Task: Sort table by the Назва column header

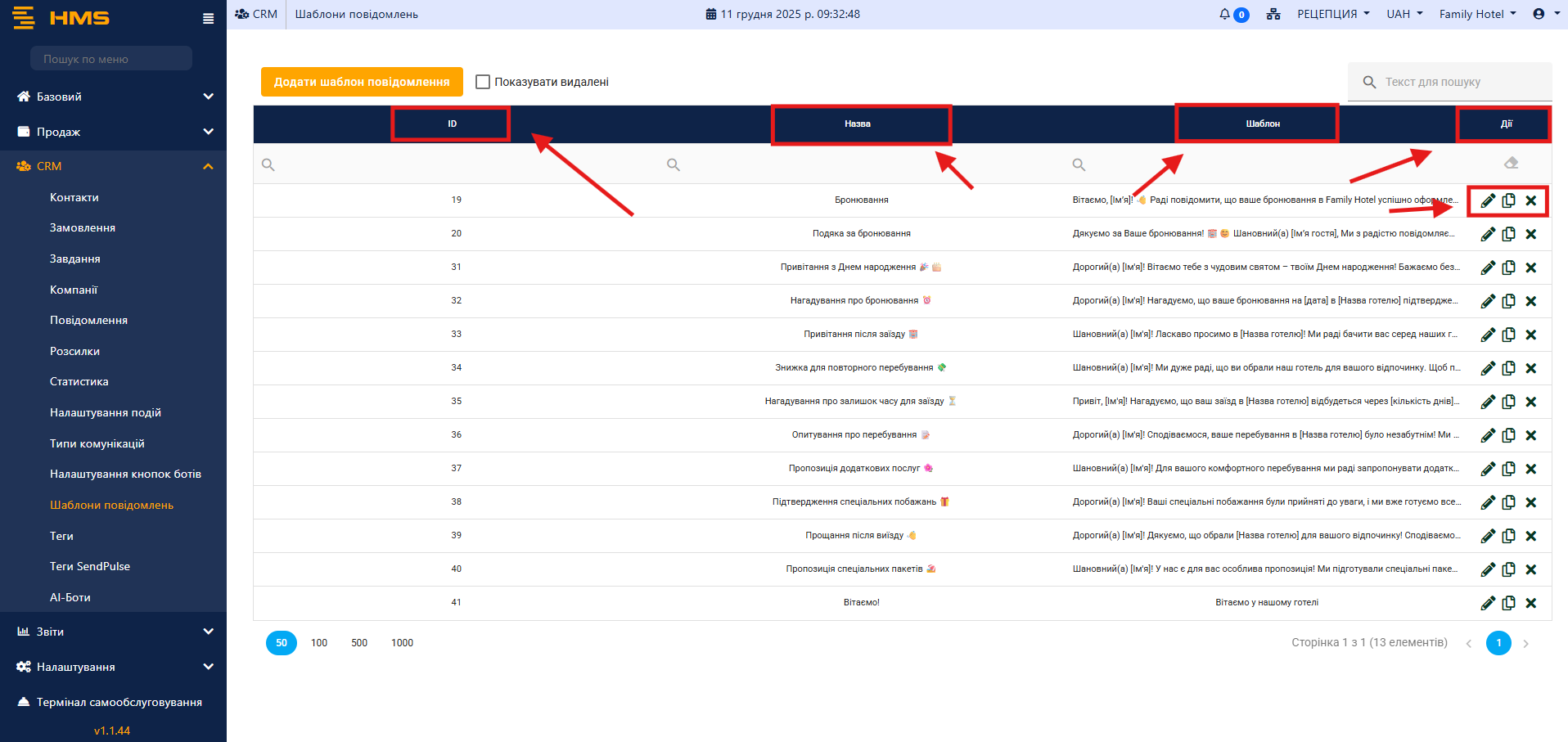Action: [858, 124]
